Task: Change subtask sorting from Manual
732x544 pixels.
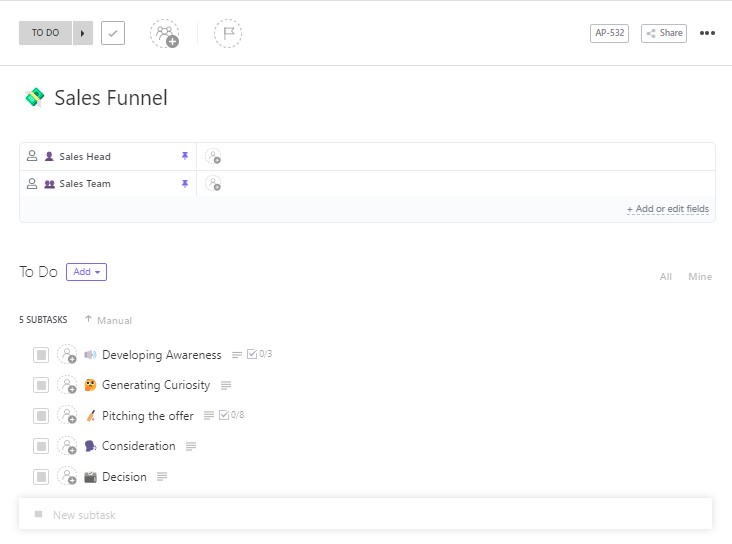Action: click(x=108, y=320)
